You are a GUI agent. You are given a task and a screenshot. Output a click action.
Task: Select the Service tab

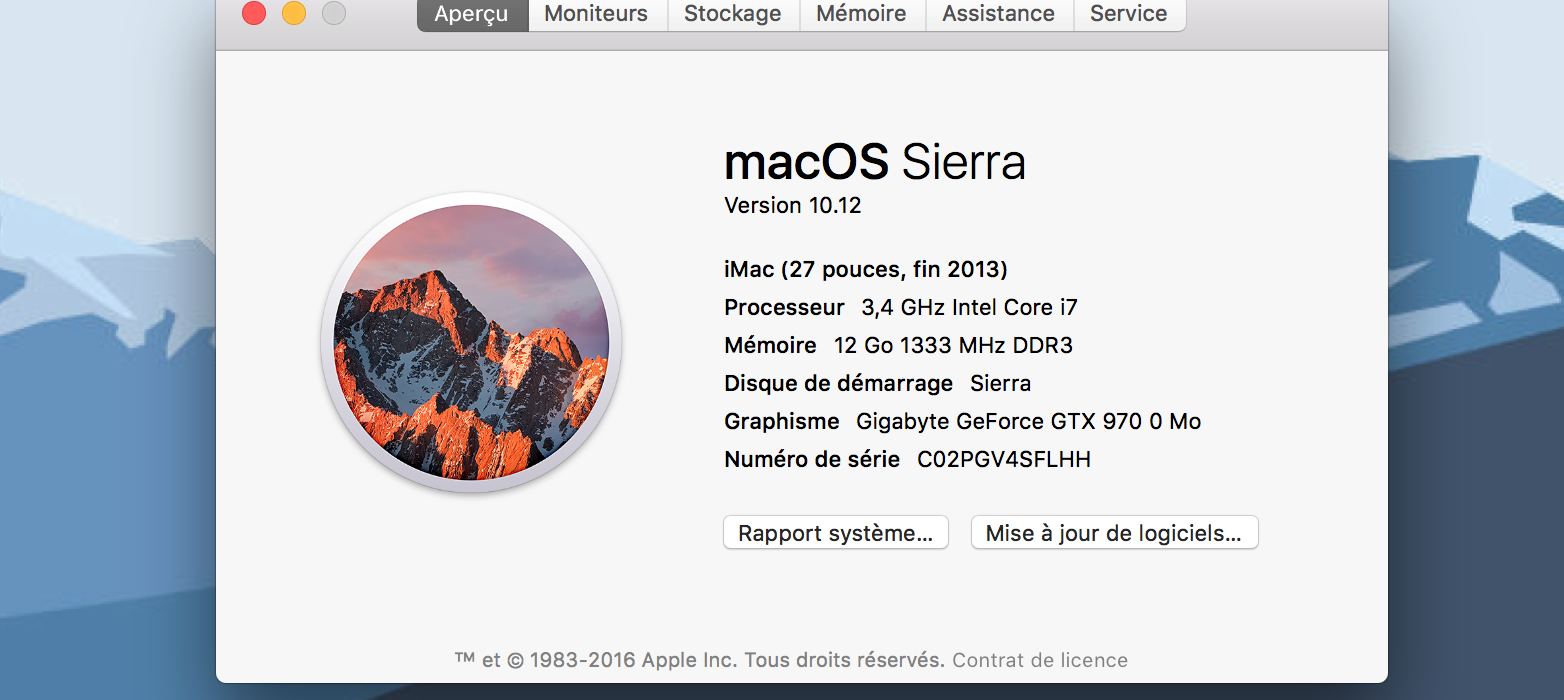coord(1129,14)
